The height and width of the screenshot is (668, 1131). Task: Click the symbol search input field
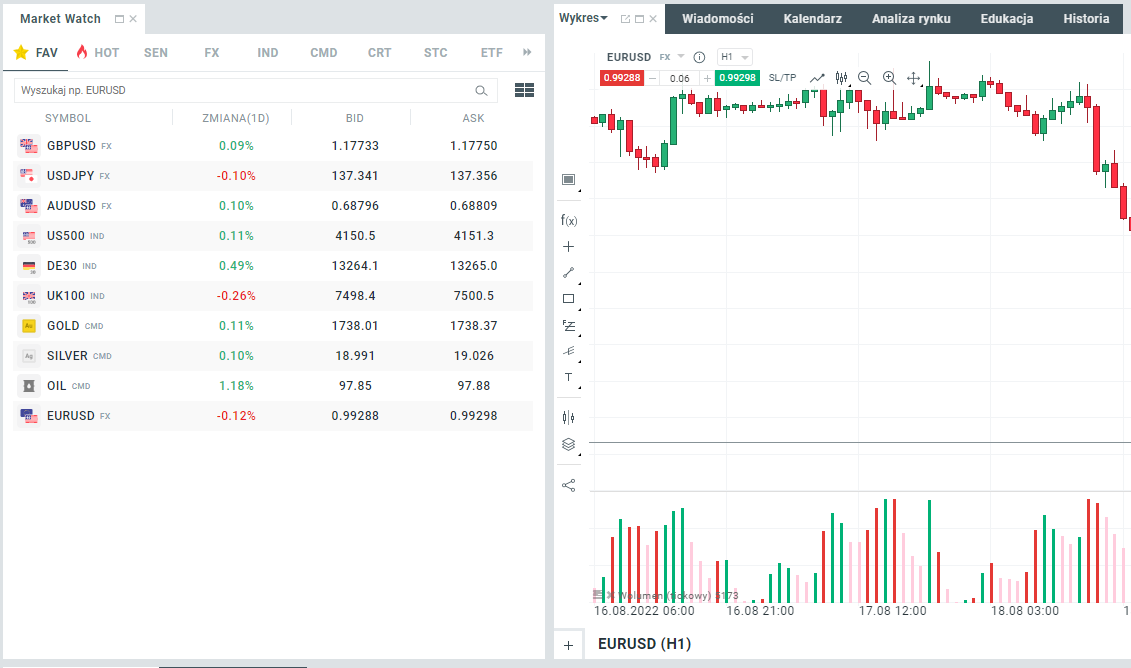(x=245, y=90)
